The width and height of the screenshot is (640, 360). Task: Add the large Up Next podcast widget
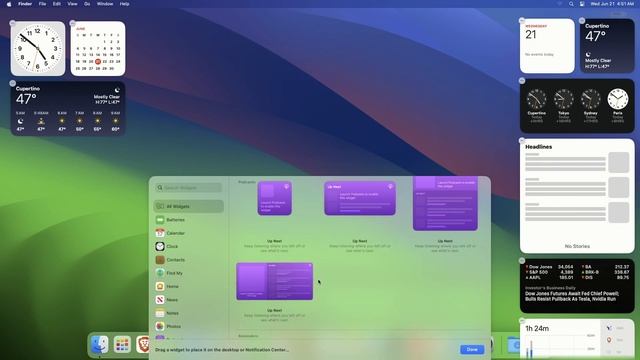tap(445, 204)
